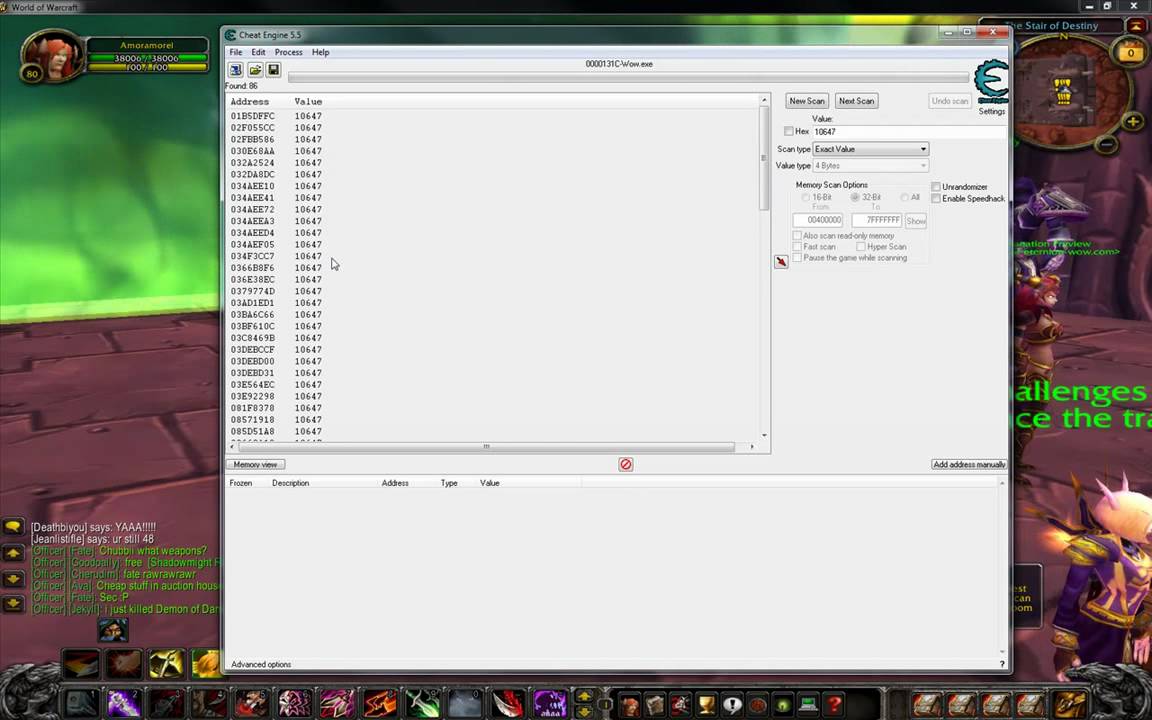Select the All radio button
Viewport: 1152px width, 720px height.
[904, 198]
